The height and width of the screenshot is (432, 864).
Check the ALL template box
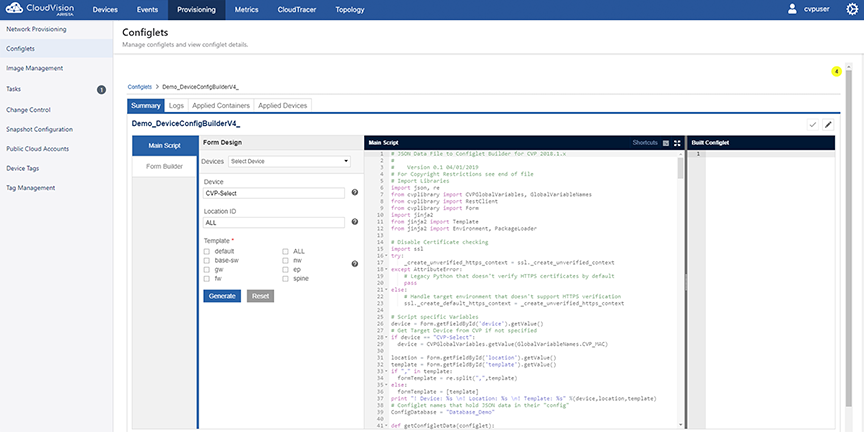click(285, 251)
